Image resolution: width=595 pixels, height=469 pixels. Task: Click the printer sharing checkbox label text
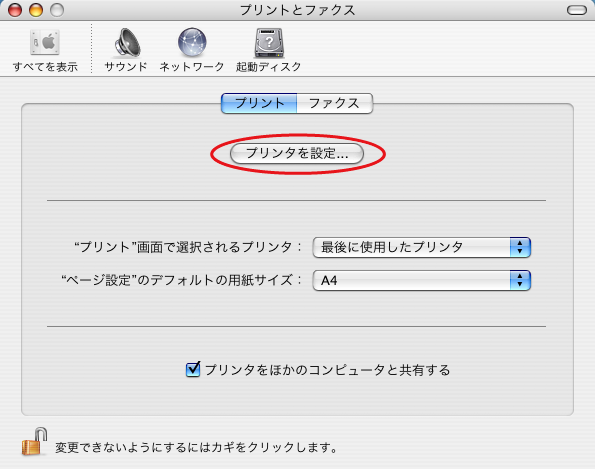pos(327,370)
